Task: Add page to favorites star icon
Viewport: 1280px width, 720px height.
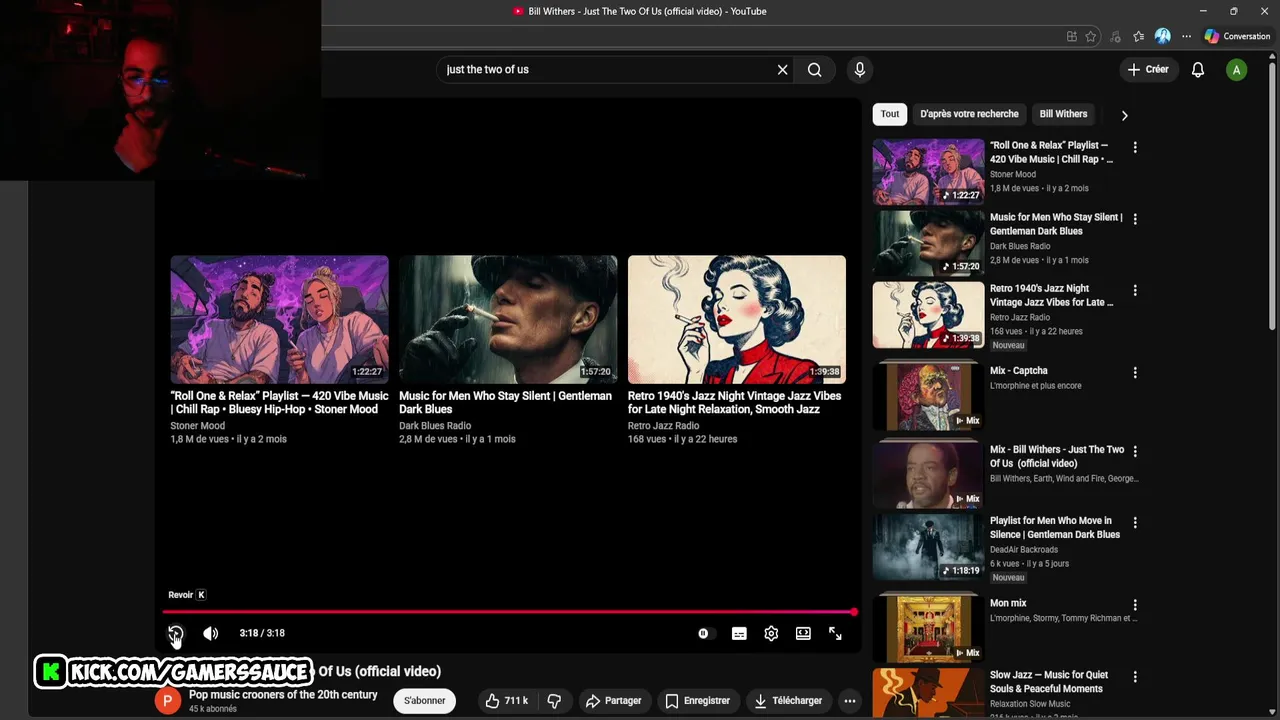Action: point(1091,37)
